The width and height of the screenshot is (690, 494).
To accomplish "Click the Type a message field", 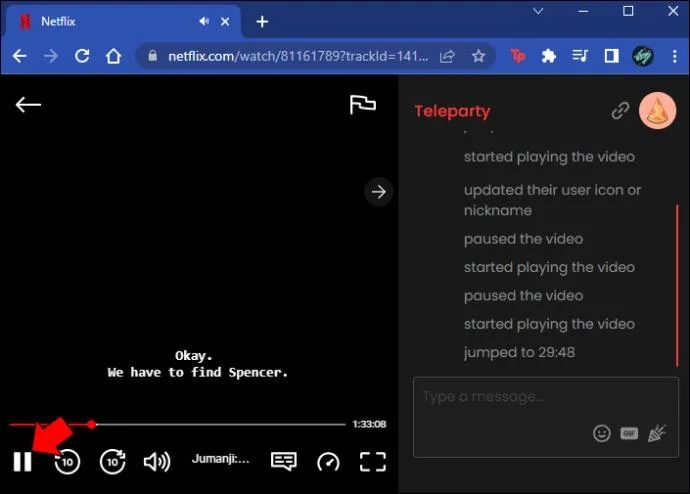I will click(546, 417).
